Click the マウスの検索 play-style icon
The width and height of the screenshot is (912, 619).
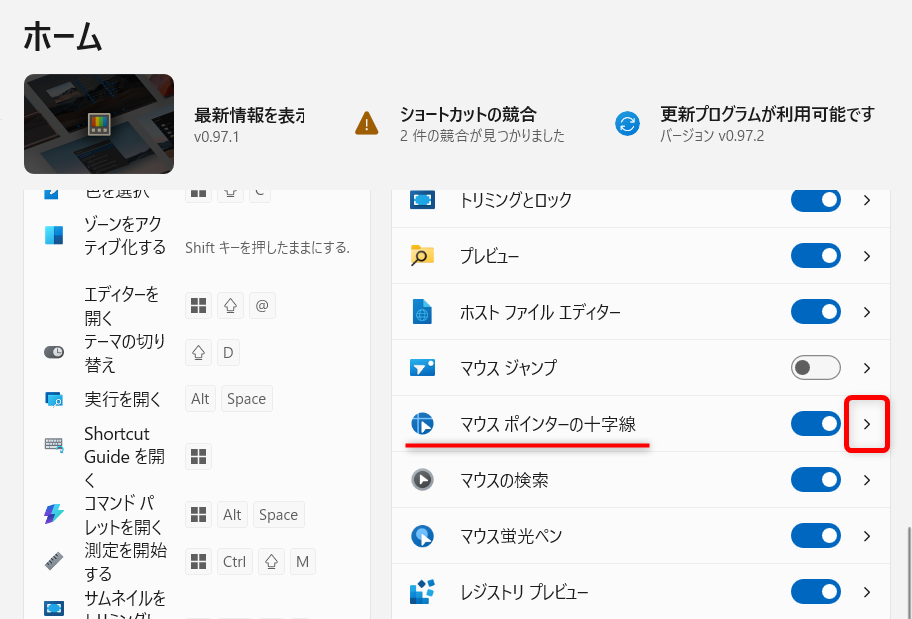[422, 480]
